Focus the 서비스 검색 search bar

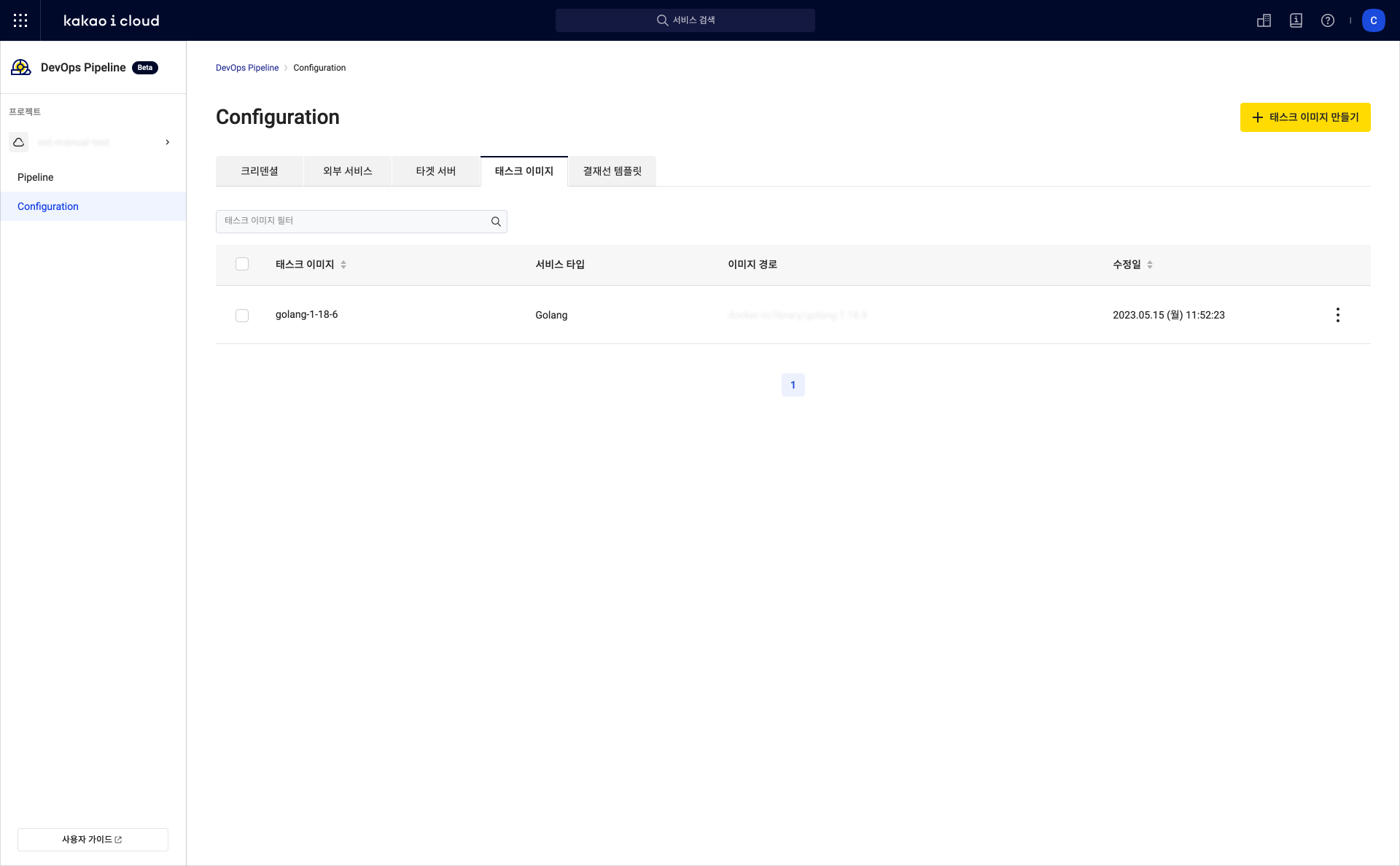685,20
